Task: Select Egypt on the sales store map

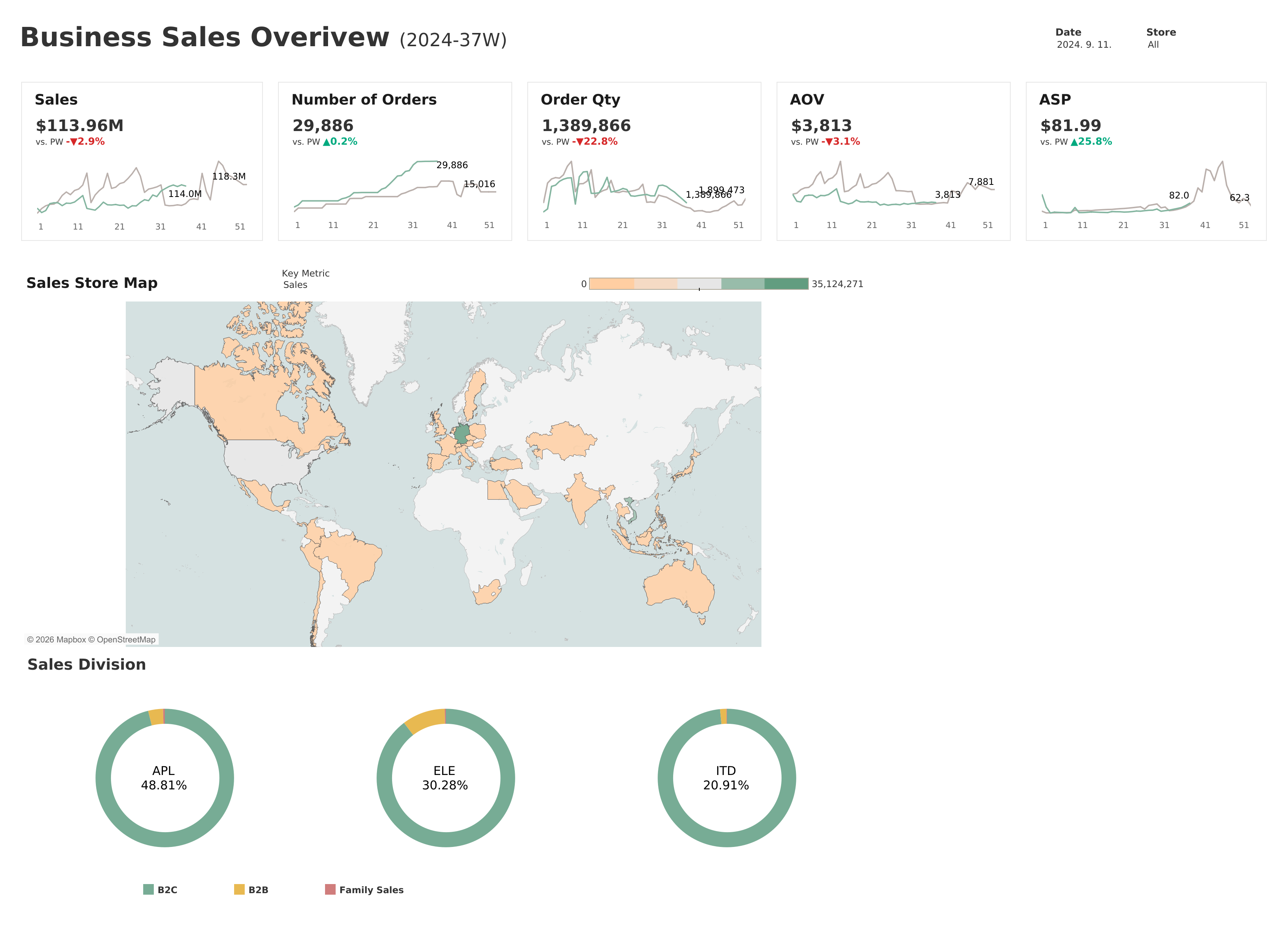Action: tap(497, 490)
